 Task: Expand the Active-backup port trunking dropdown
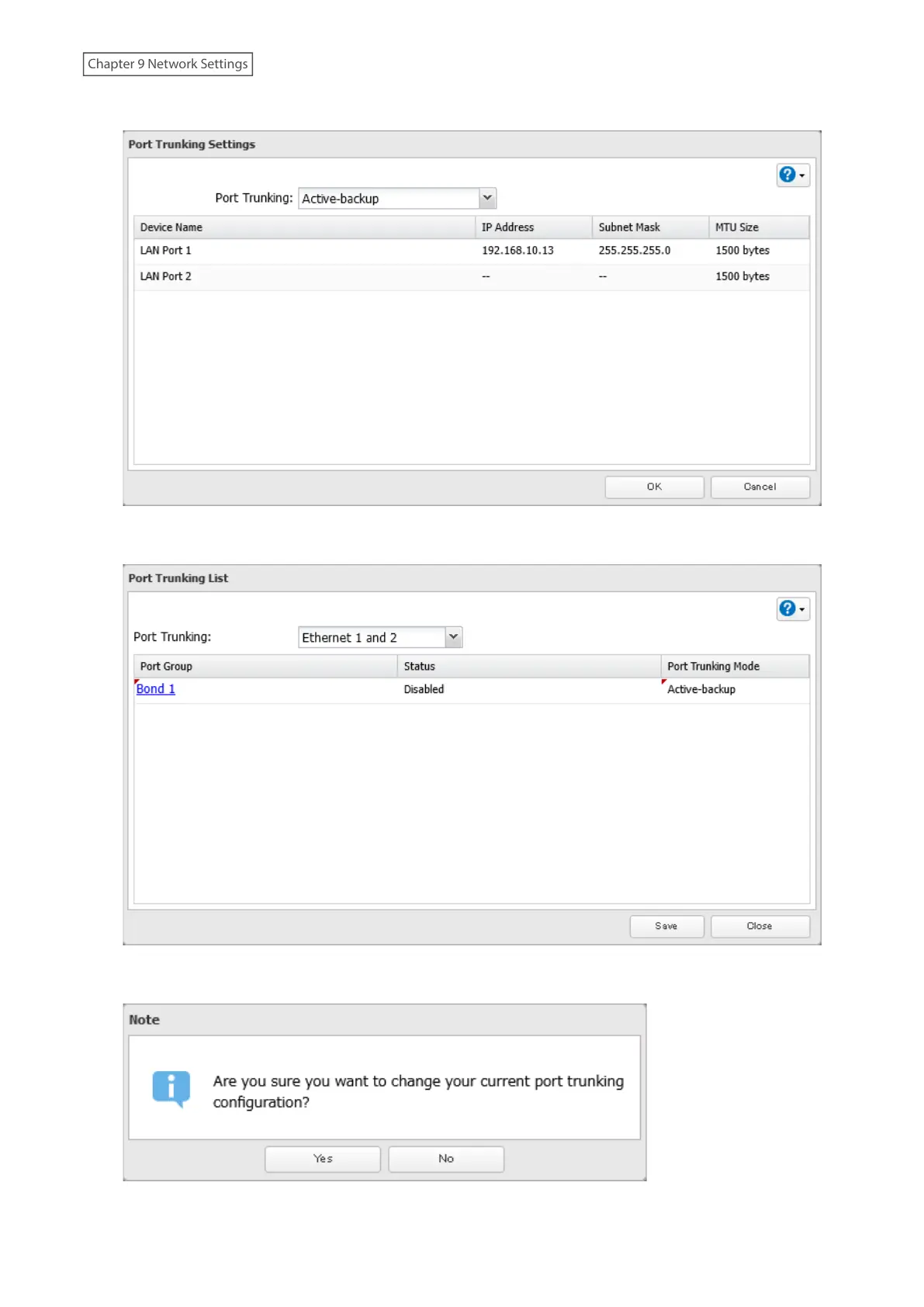[x=487, y=198]
